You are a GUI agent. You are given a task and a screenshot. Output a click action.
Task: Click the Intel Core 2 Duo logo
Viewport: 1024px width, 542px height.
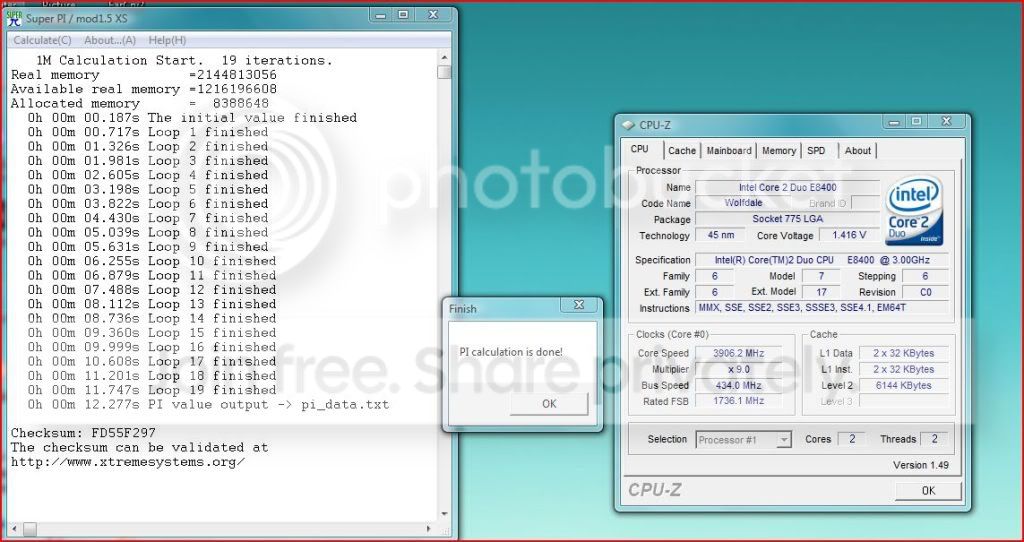coord(914,211)
